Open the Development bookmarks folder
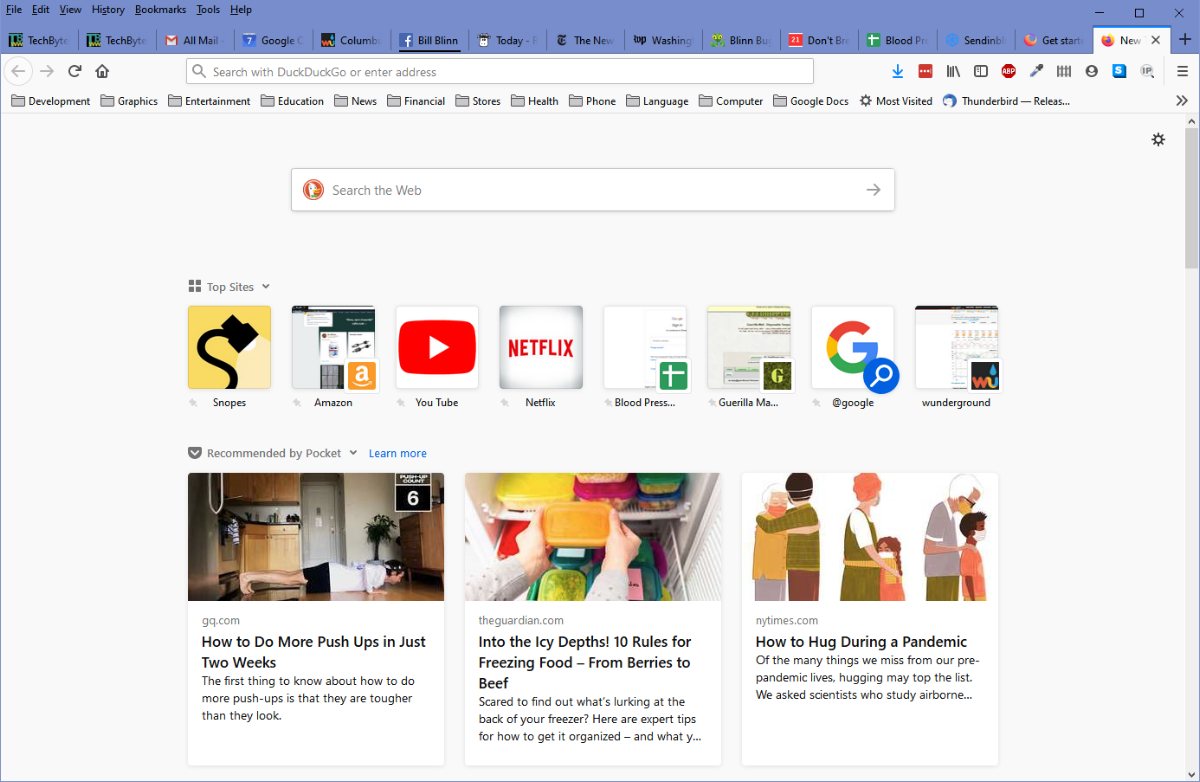Screen dimensions: 1200x782 click(x=51, y=101)
